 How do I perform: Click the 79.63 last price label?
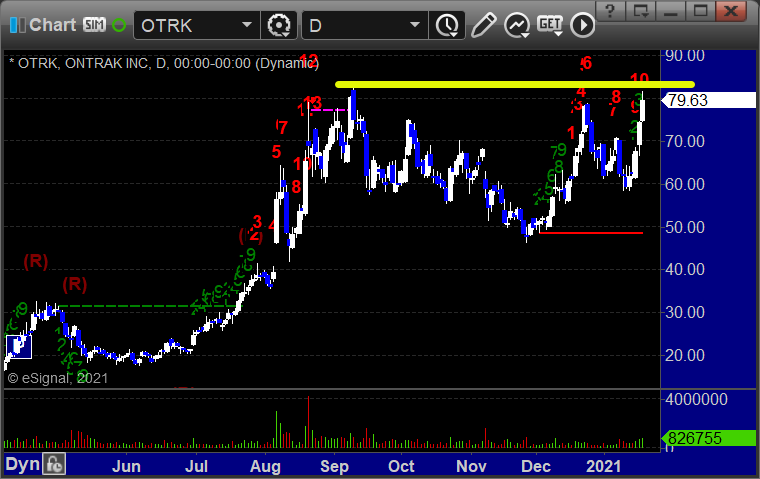710,100
